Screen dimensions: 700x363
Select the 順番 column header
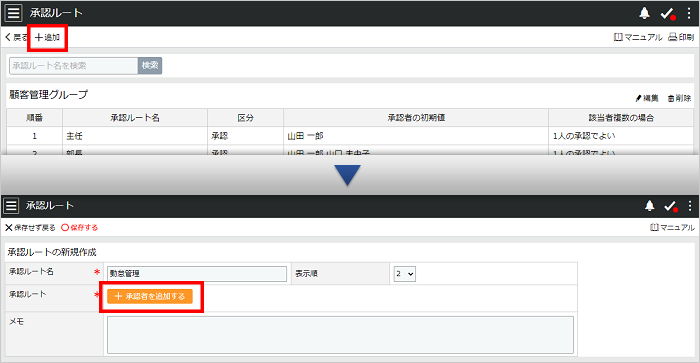pos(34,118)
